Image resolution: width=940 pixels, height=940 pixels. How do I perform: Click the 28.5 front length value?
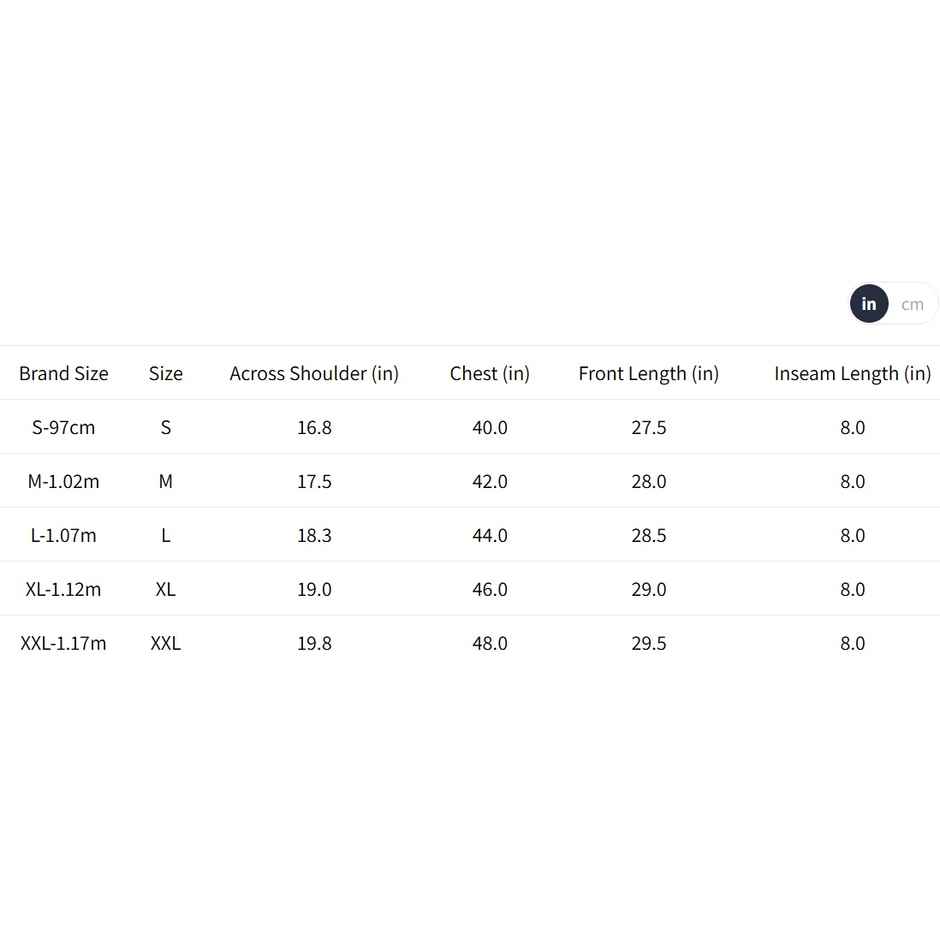coord(649,536)
